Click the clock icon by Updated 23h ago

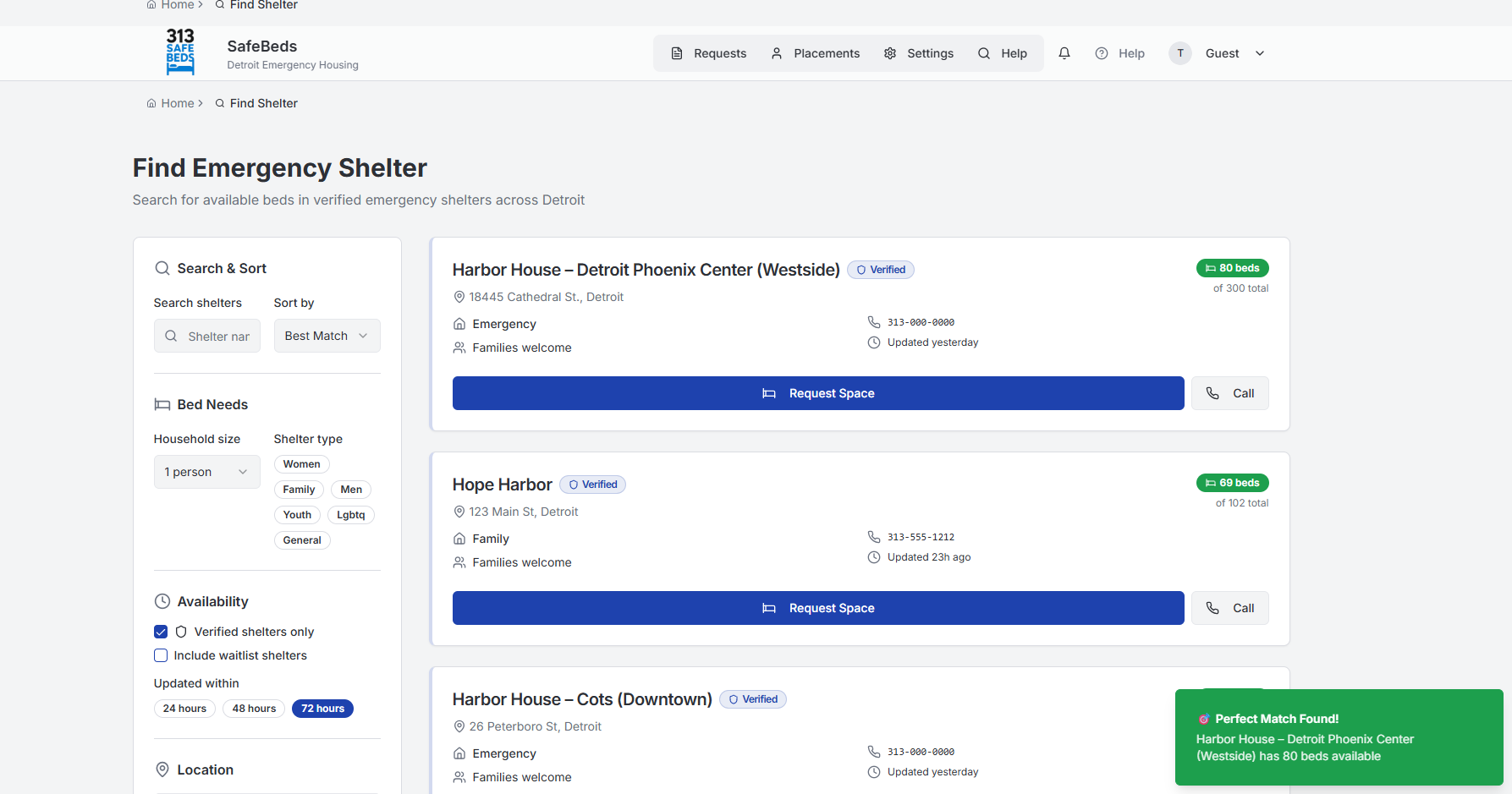click(874, 557)
